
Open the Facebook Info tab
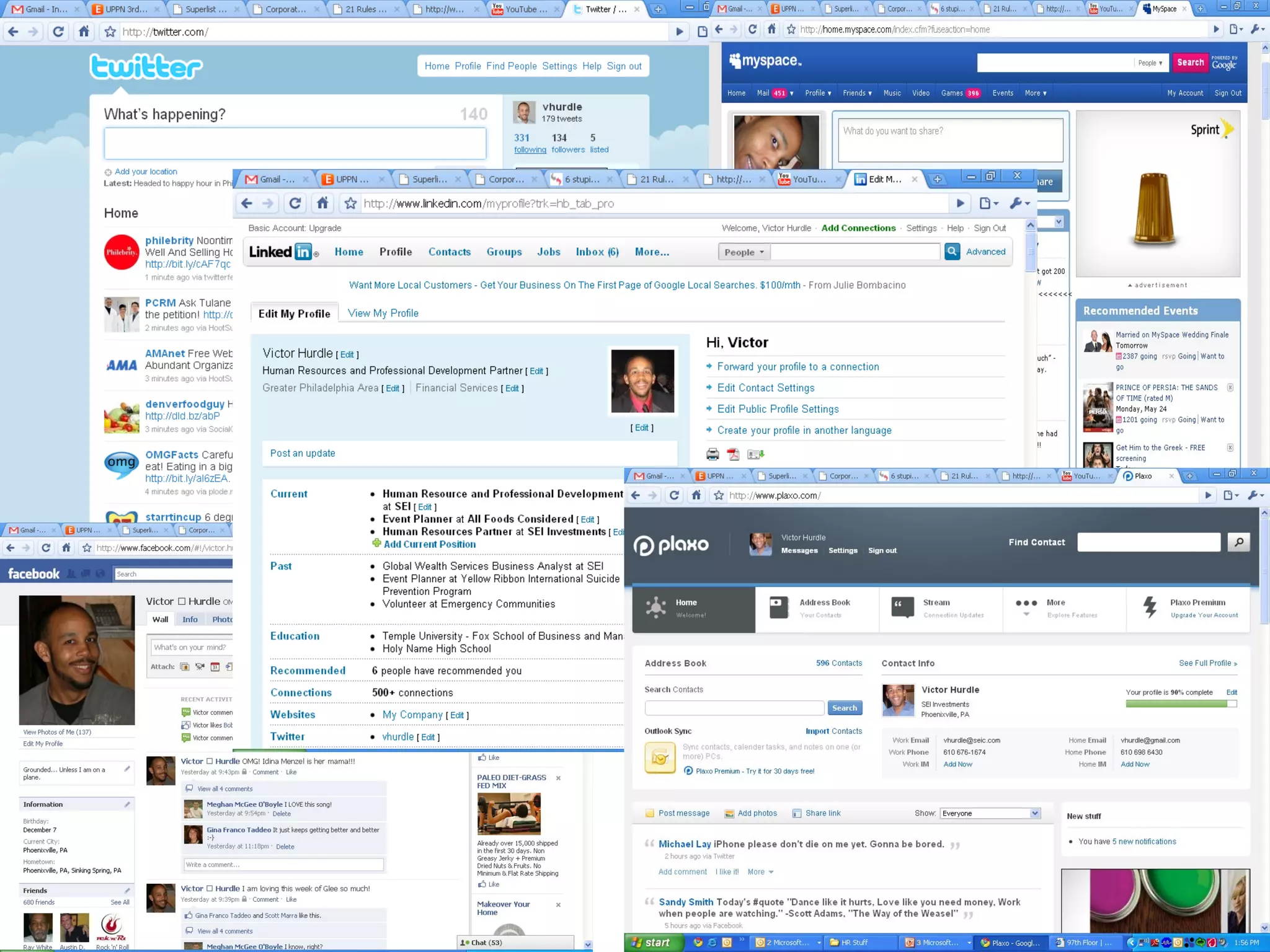(x=190, y=619)
